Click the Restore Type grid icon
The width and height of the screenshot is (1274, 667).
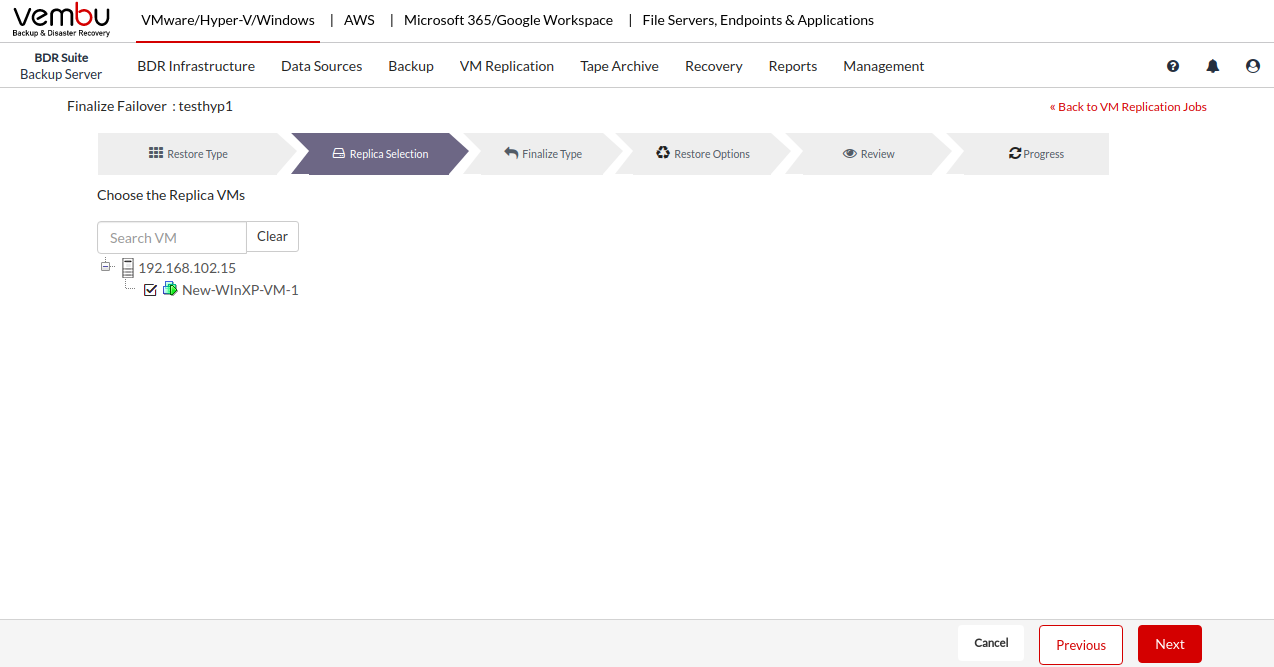[x=156, y=153]
